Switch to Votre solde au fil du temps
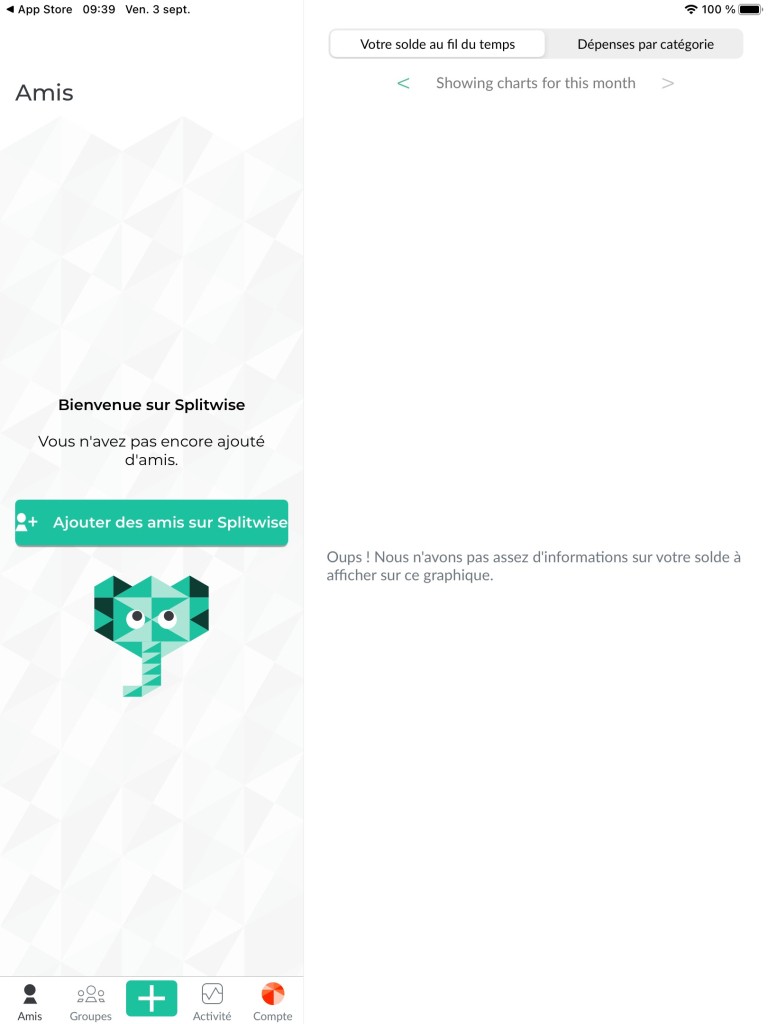The height and width of the screenshot is (1024, 768). point(438,44)
